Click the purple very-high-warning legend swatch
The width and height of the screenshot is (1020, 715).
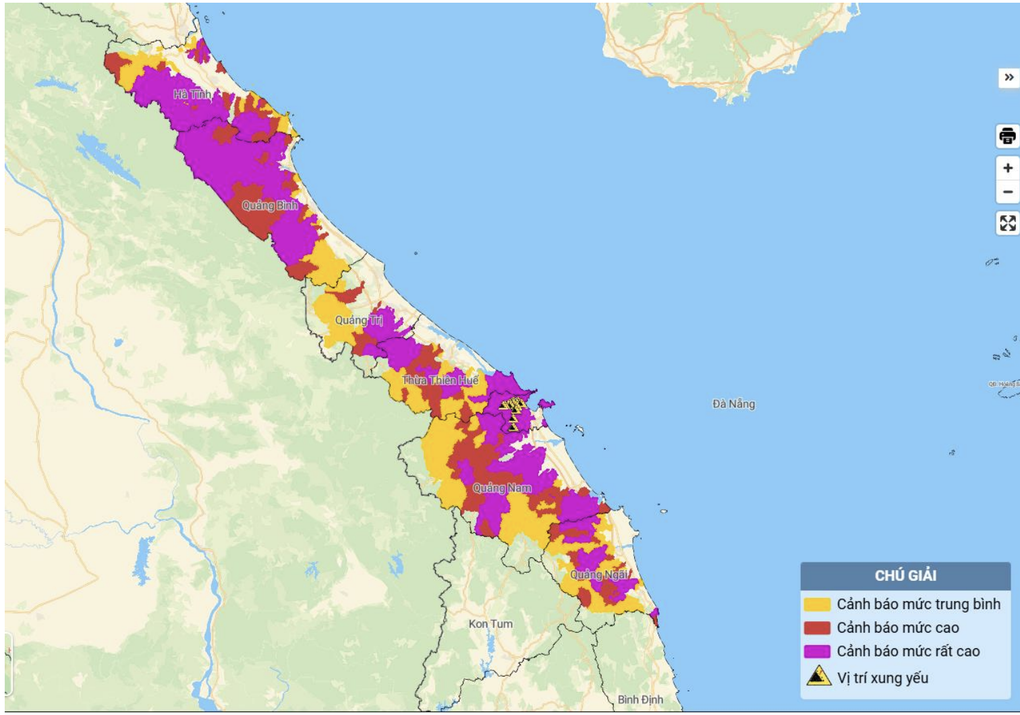point(818,651)
